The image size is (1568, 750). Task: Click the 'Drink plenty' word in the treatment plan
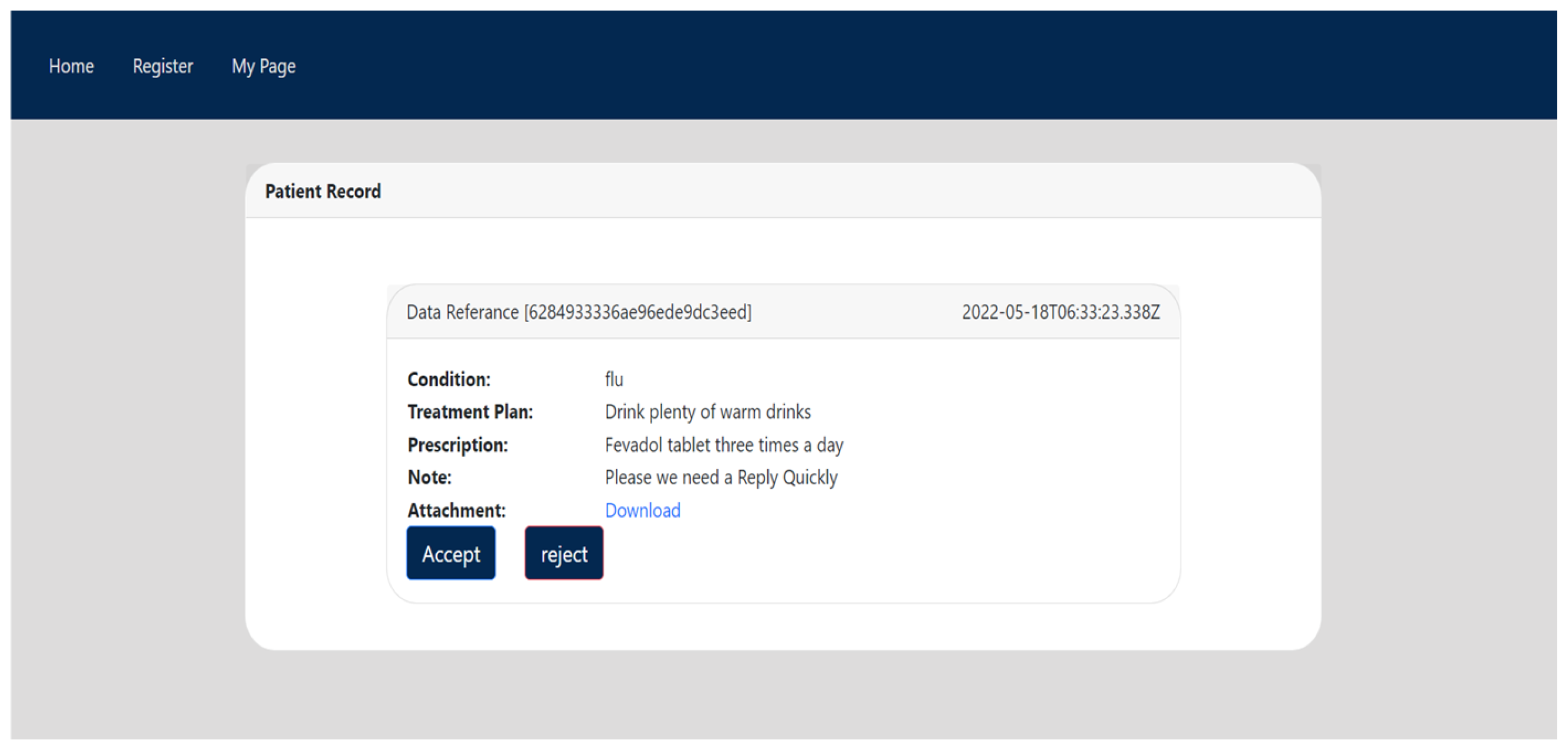pyautogui.click(x=649, y=412)
